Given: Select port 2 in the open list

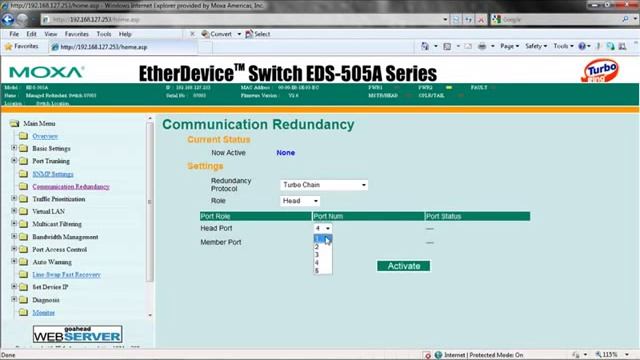Looking at the screenshot, I should pos(322,247).
